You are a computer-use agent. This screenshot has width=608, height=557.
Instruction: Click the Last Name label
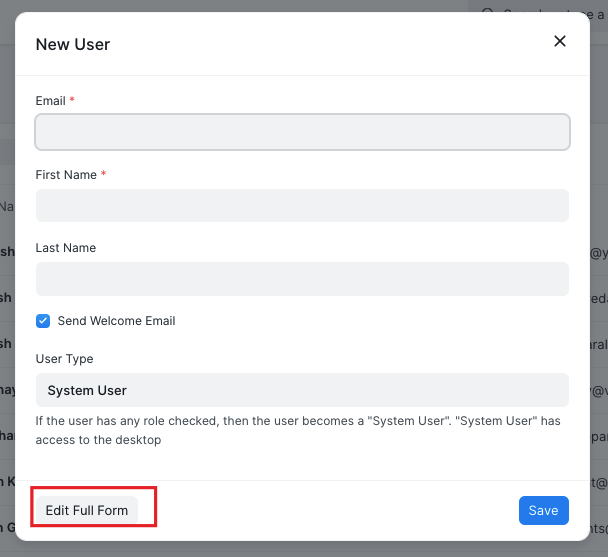65,248
